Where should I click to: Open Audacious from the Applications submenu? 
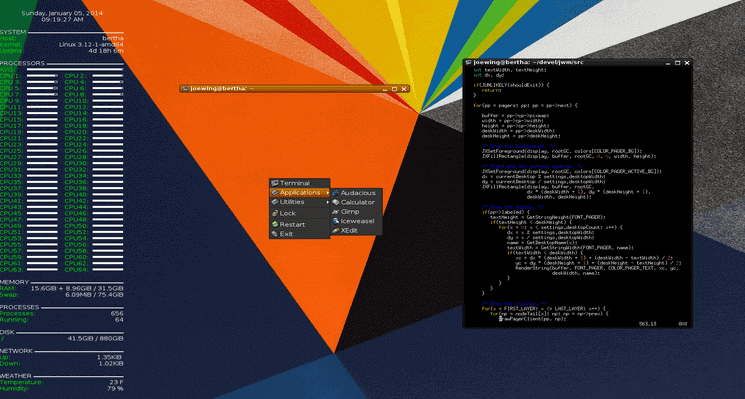tap(356, 193)
